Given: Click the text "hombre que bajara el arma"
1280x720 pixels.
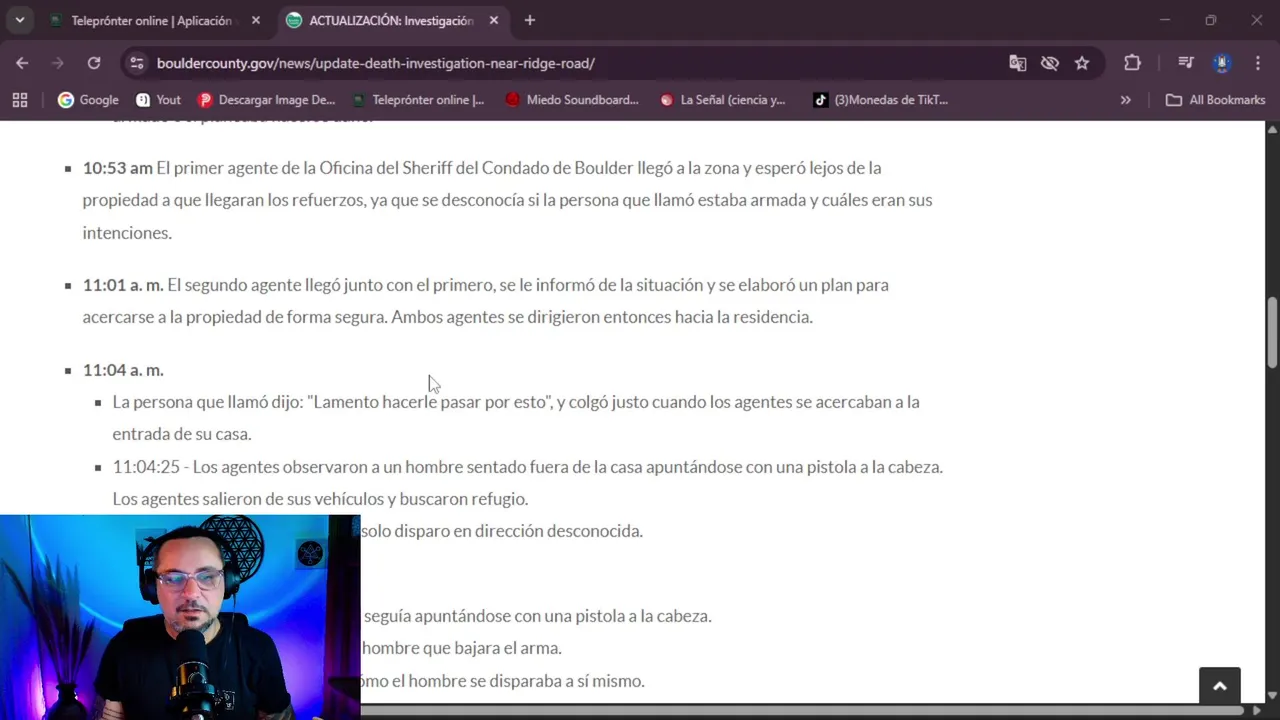Looking at the screenshot, I should [461, 648].
